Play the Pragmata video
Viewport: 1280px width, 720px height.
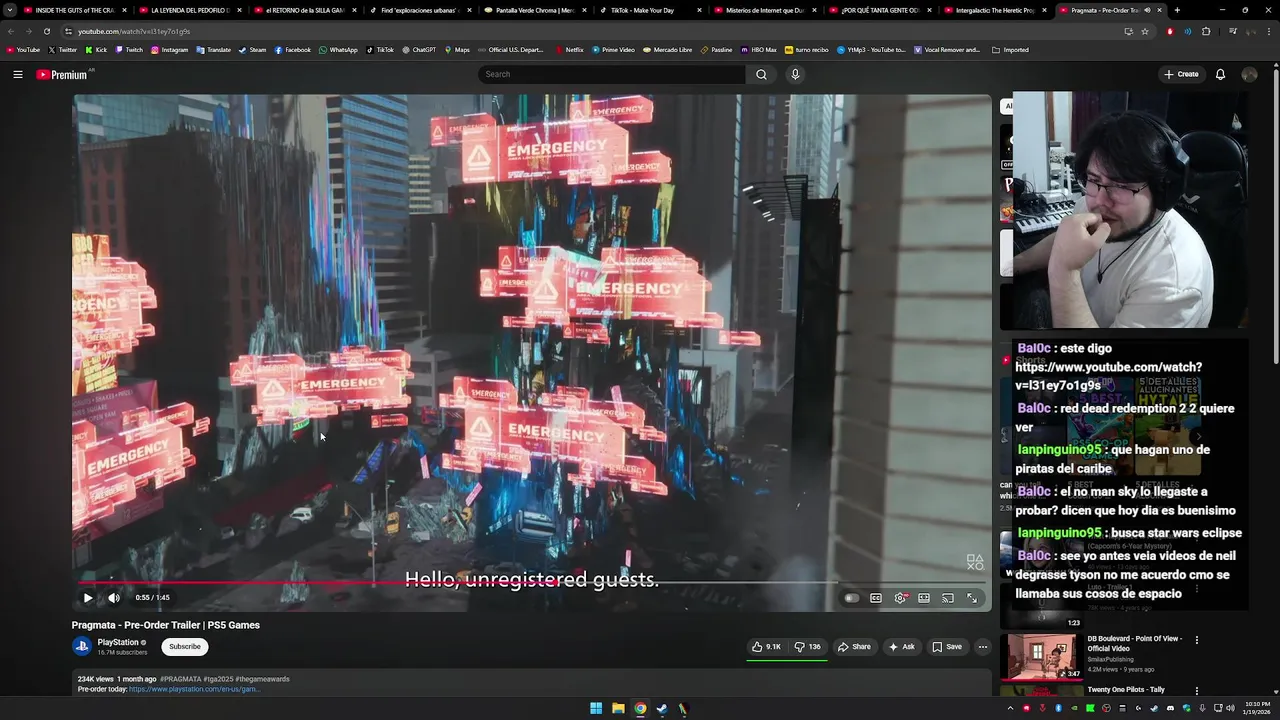[x=88, y=598]
